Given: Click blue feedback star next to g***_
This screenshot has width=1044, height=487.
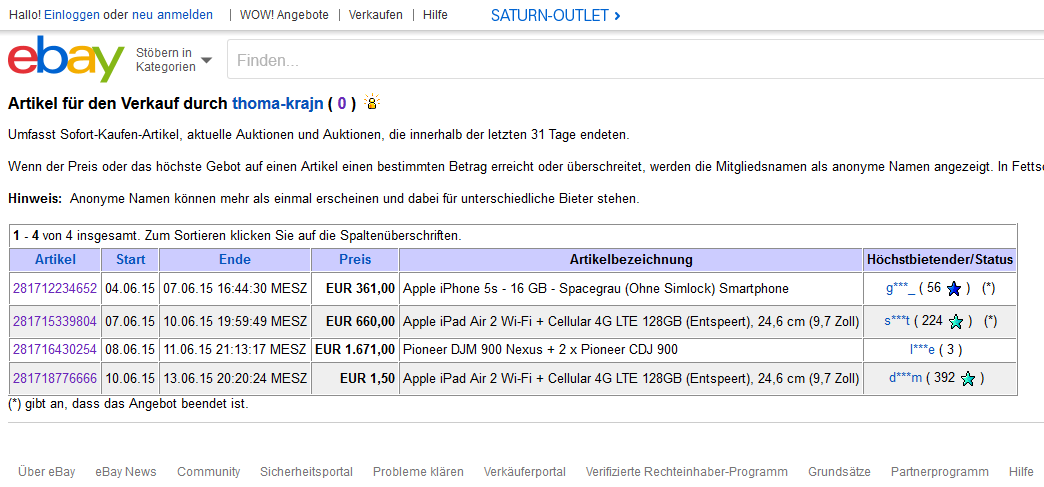Looking at the screenshot, I should (x=953, y=289).
